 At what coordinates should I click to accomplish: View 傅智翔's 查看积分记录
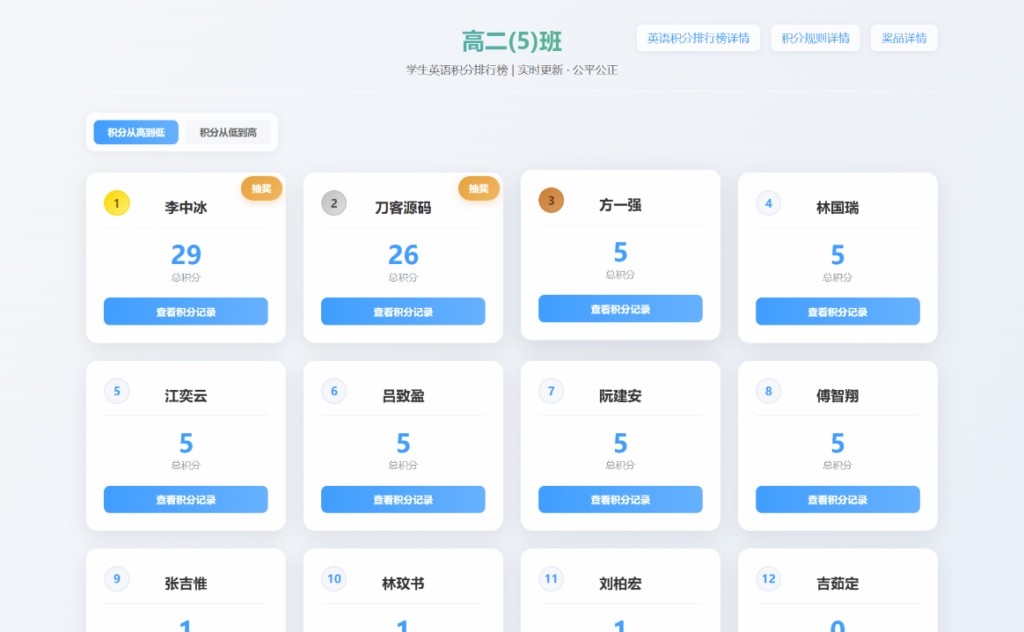pyautogui.click(x=838, y=499)
